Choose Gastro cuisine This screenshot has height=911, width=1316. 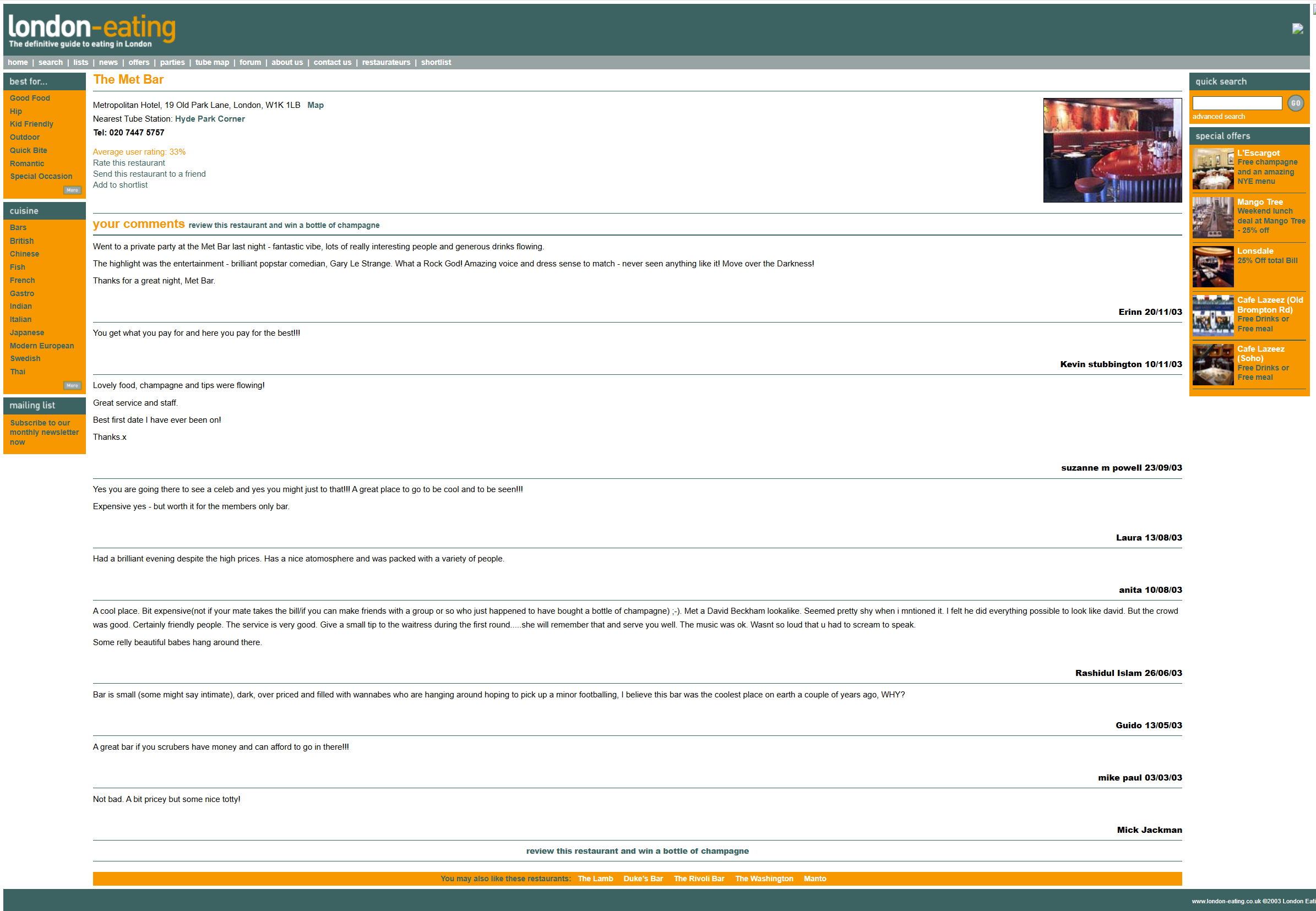21,293
